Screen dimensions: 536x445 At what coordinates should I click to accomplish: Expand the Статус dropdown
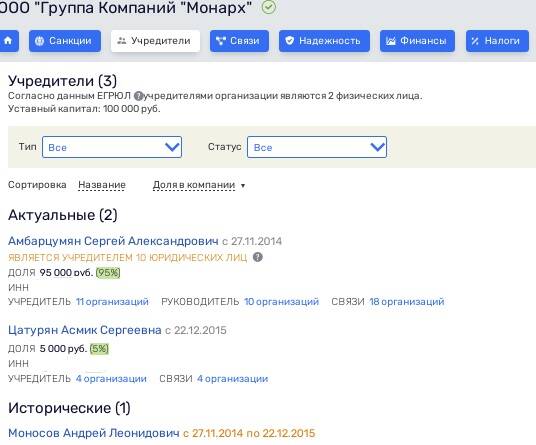(317, 147)
